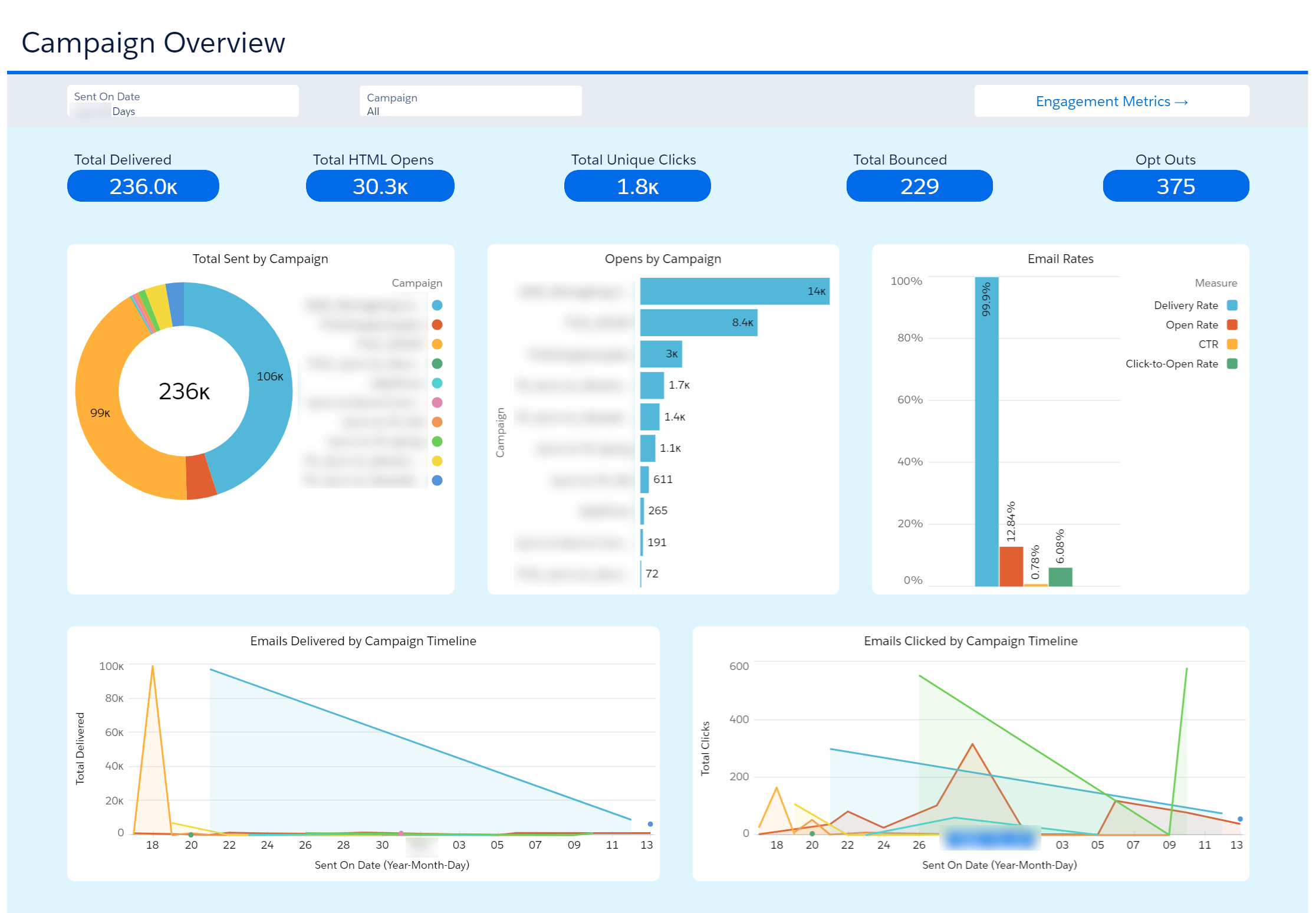Image resolution: width=1316 pixels, height=913 pixels.
Task: Click the Total HTML Opens 30.3K tile
Action: pyautogui.click(x=380, y=186)
